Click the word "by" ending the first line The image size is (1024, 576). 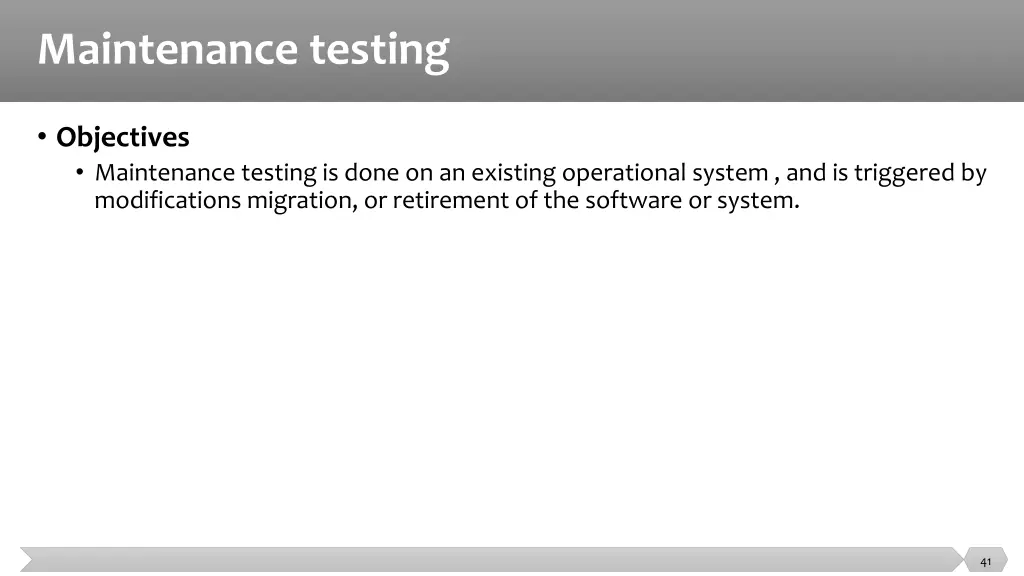click(974, 173)
